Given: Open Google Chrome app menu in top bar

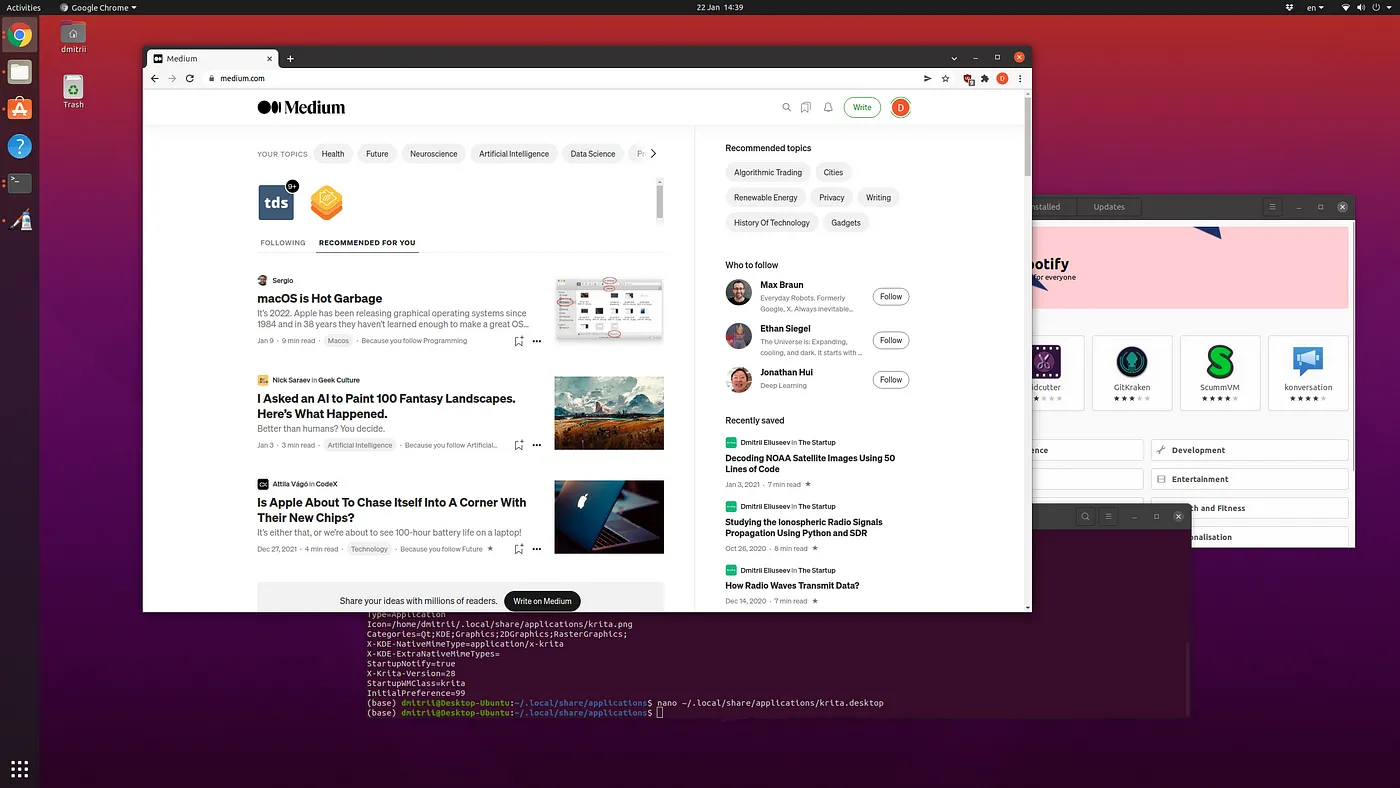Looking at the screenshot, I should (99, 7).
